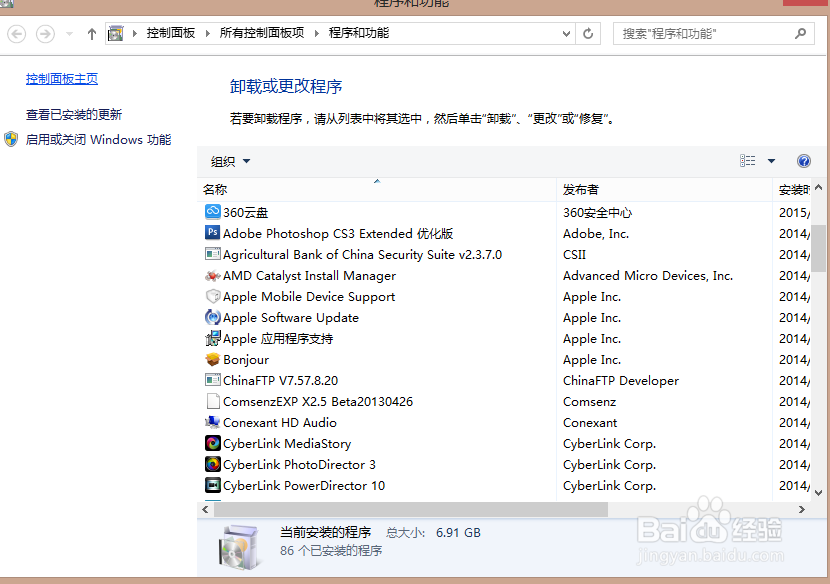Screen dimensions: 830x584
Task: Open the 组织 dropdown menu
Action: pyautogui.click(x=230, y=161)
